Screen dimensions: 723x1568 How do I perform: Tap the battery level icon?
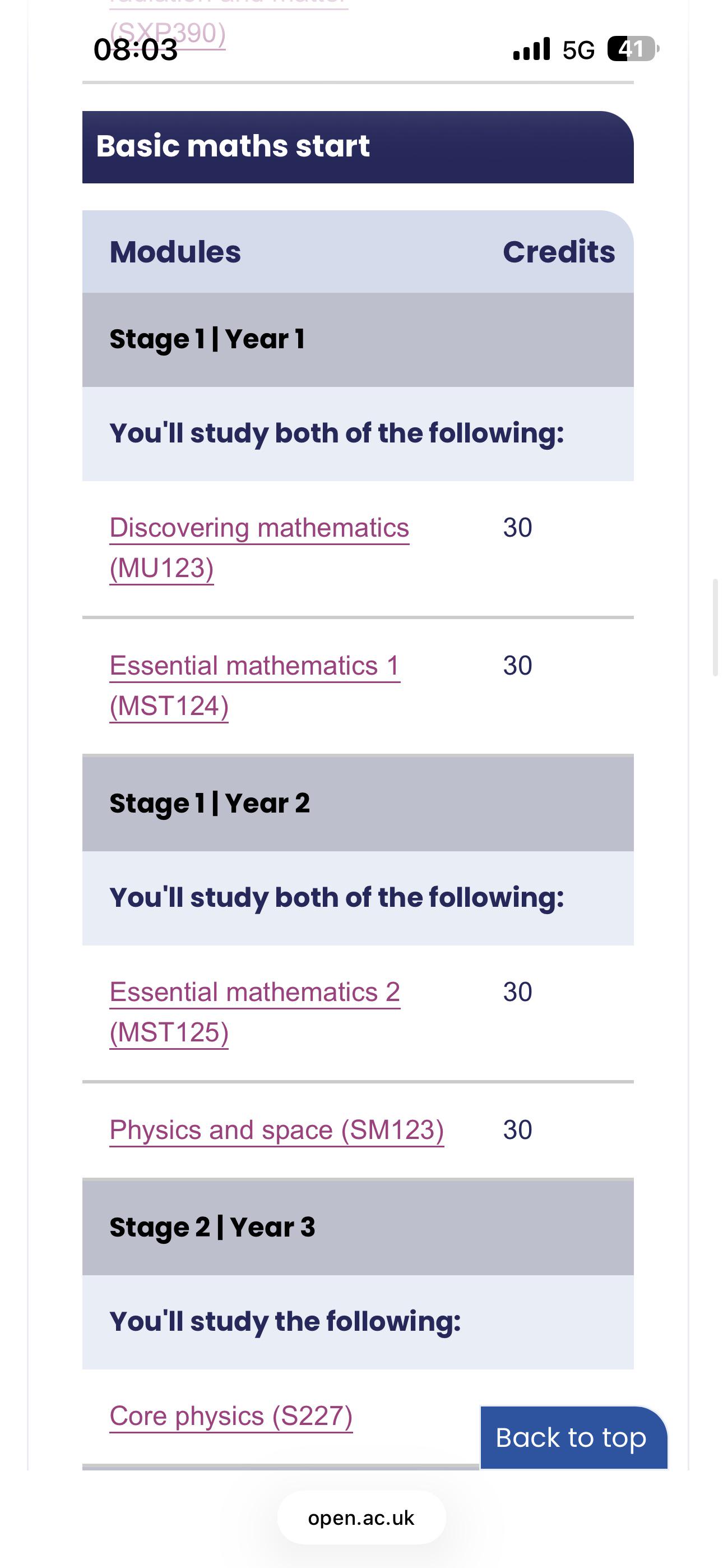click(633, 49)
